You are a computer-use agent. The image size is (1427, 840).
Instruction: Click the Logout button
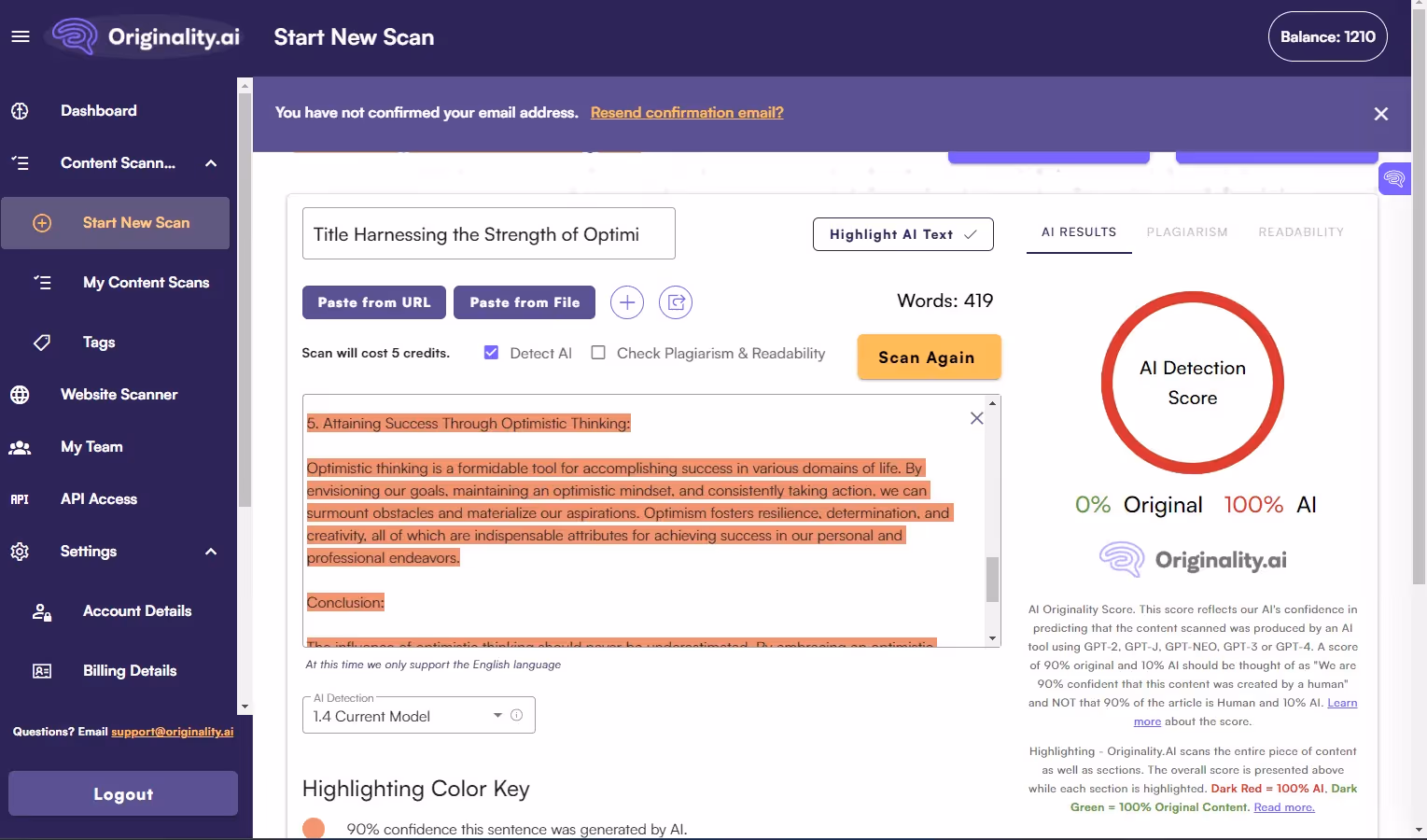point(123,793)
